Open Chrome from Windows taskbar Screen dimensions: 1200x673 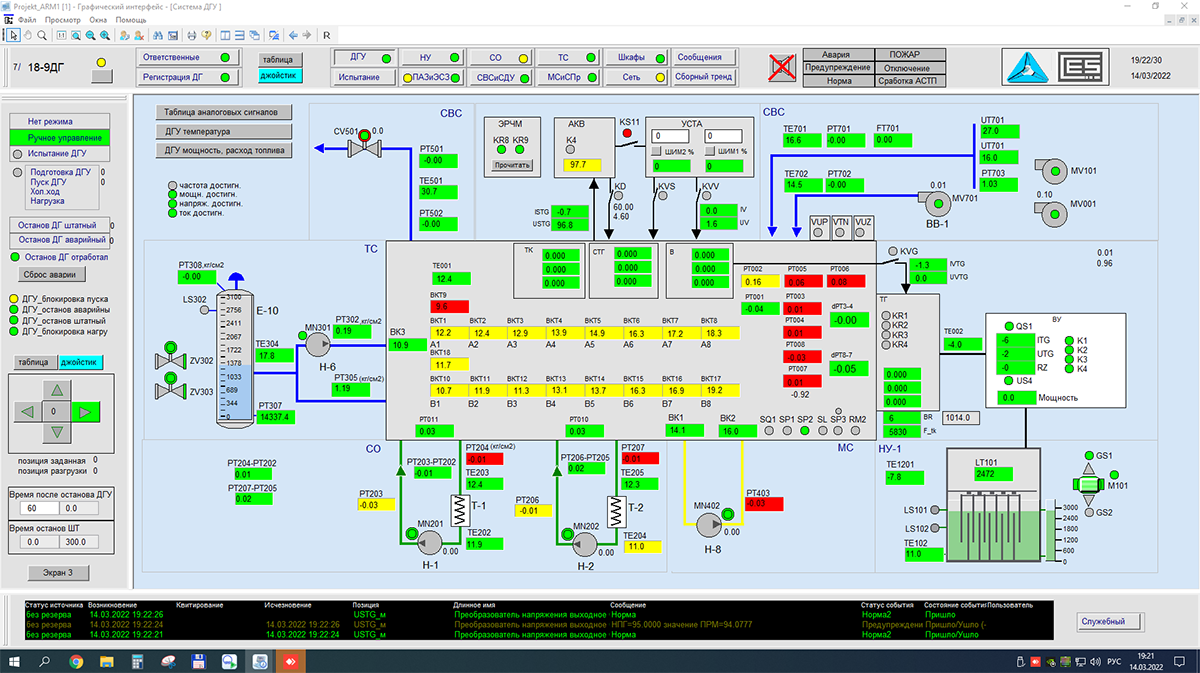(77, 661)
